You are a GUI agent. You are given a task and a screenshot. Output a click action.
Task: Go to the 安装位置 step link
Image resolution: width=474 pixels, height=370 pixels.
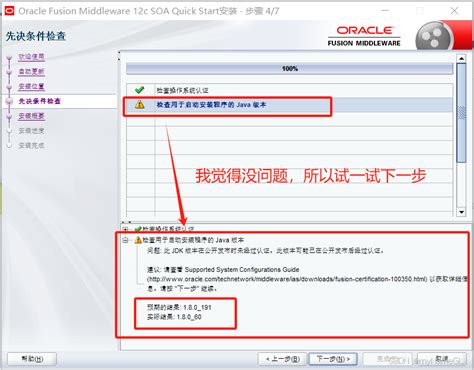[x=31, y=86]
